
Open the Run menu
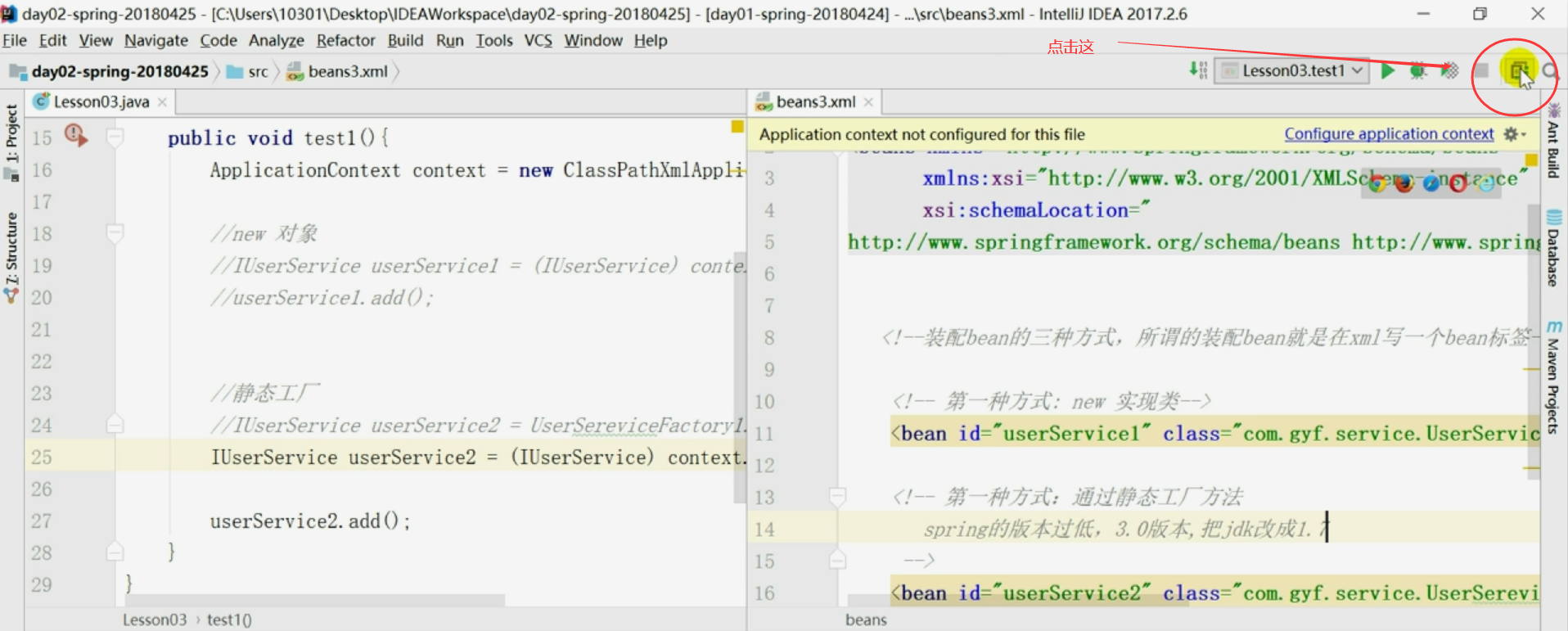tap(450, 40)
